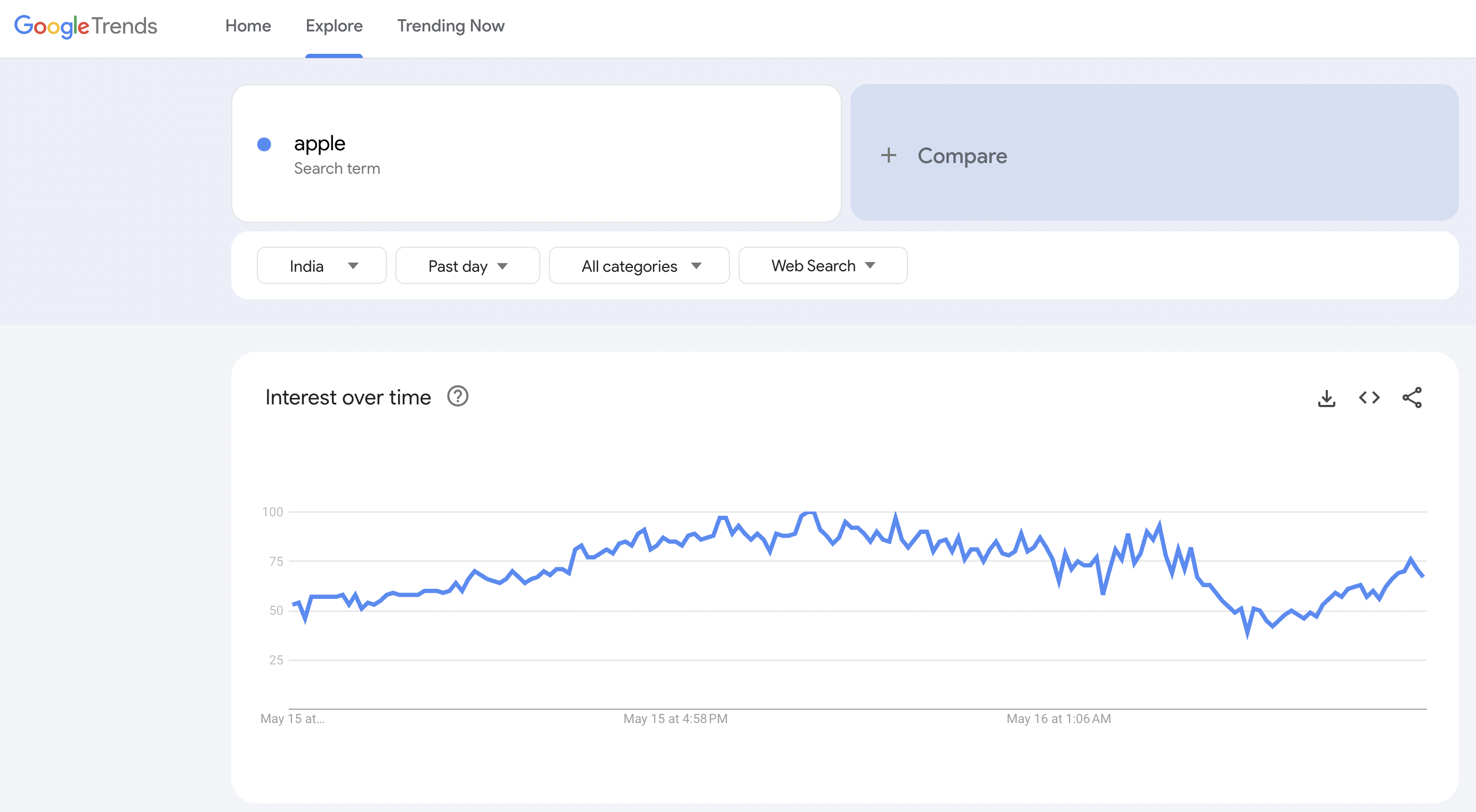Click the May 16 at 1:06 AM label
The width and height of the screenshot is (1476, 812).
click(x=1058, y=719)
